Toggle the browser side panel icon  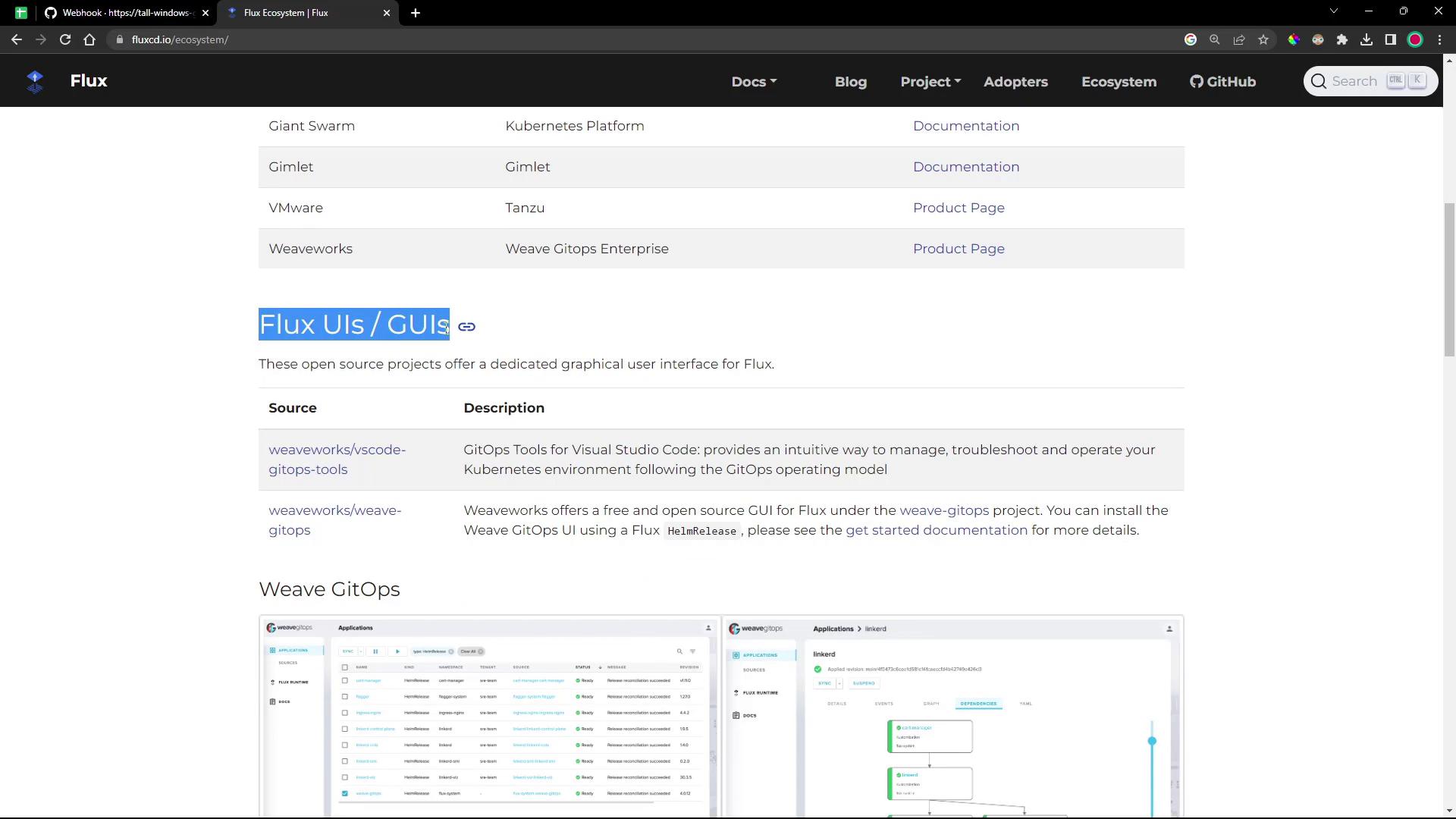click(x=1391, y=40)
